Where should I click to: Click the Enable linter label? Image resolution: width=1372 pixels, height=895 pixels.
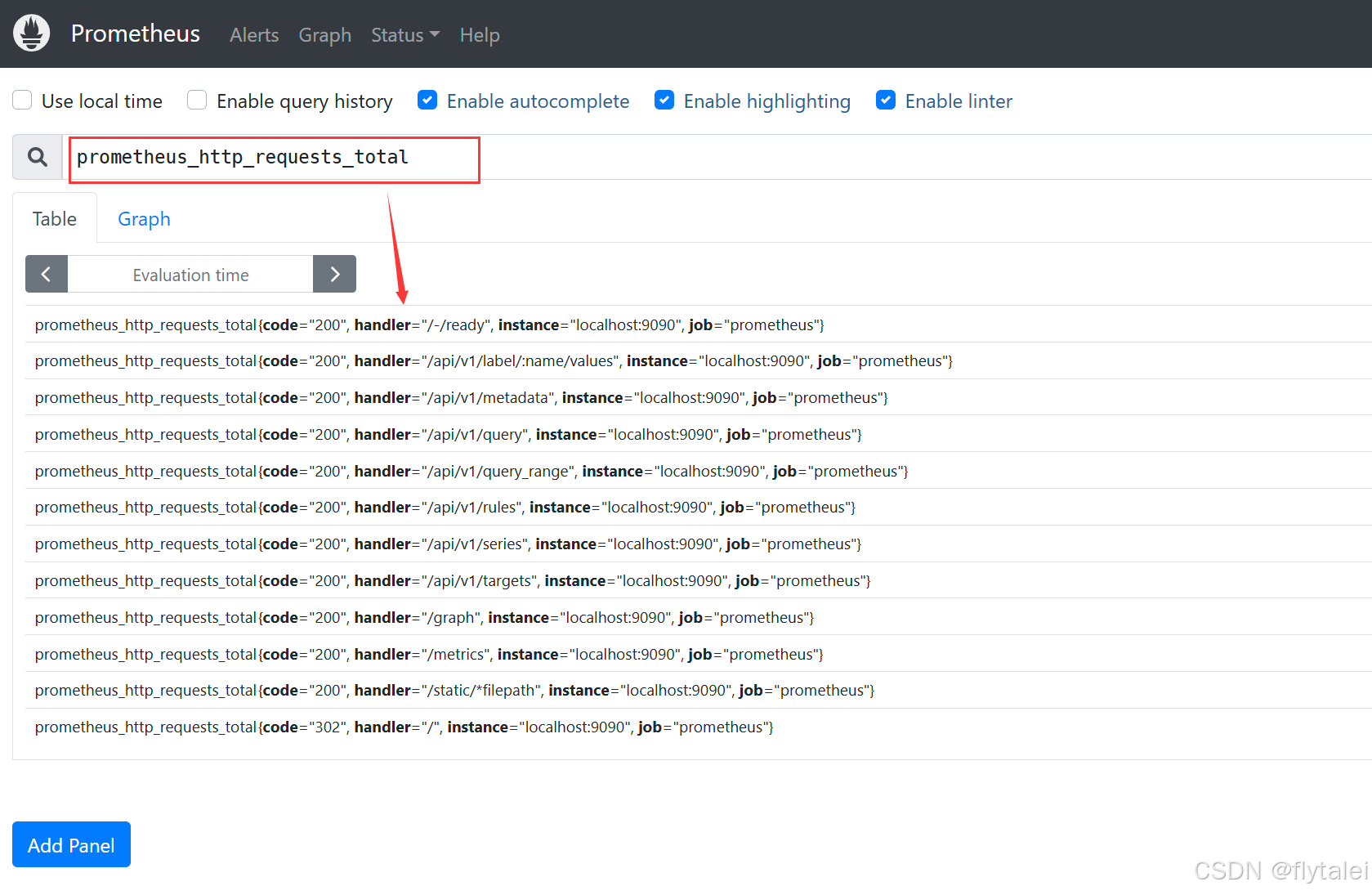pos(959,101)
